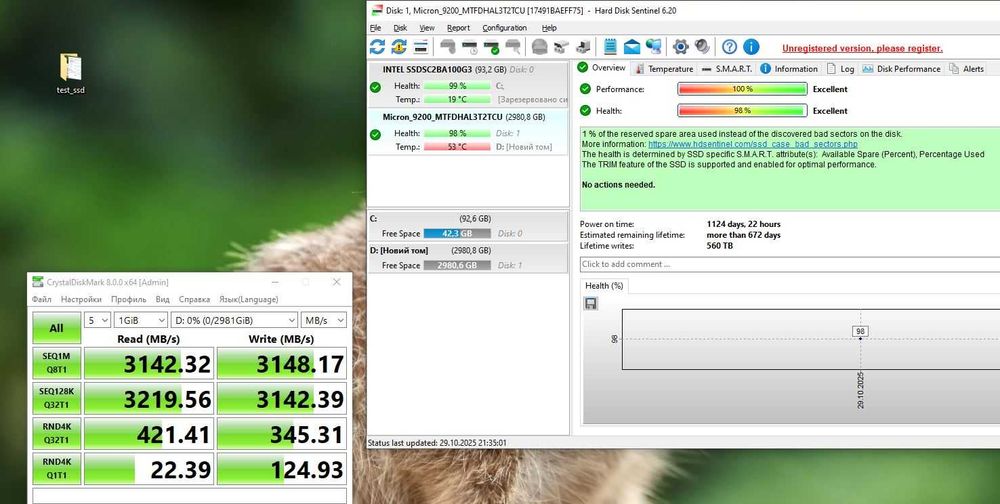This screenshot has height=504, width=1000.
Task: Open the test_ssd folder on desktop
Action: (x=70, y=73)
